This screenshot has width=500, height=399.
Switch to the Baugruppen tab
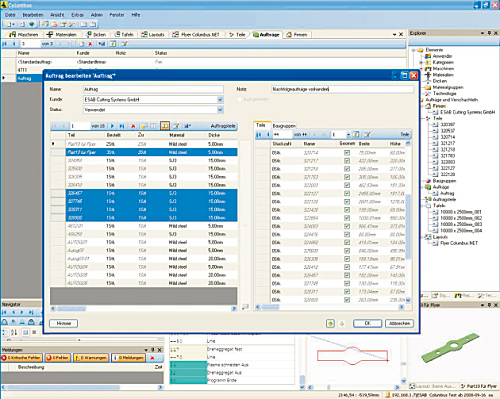coord(284,126)
